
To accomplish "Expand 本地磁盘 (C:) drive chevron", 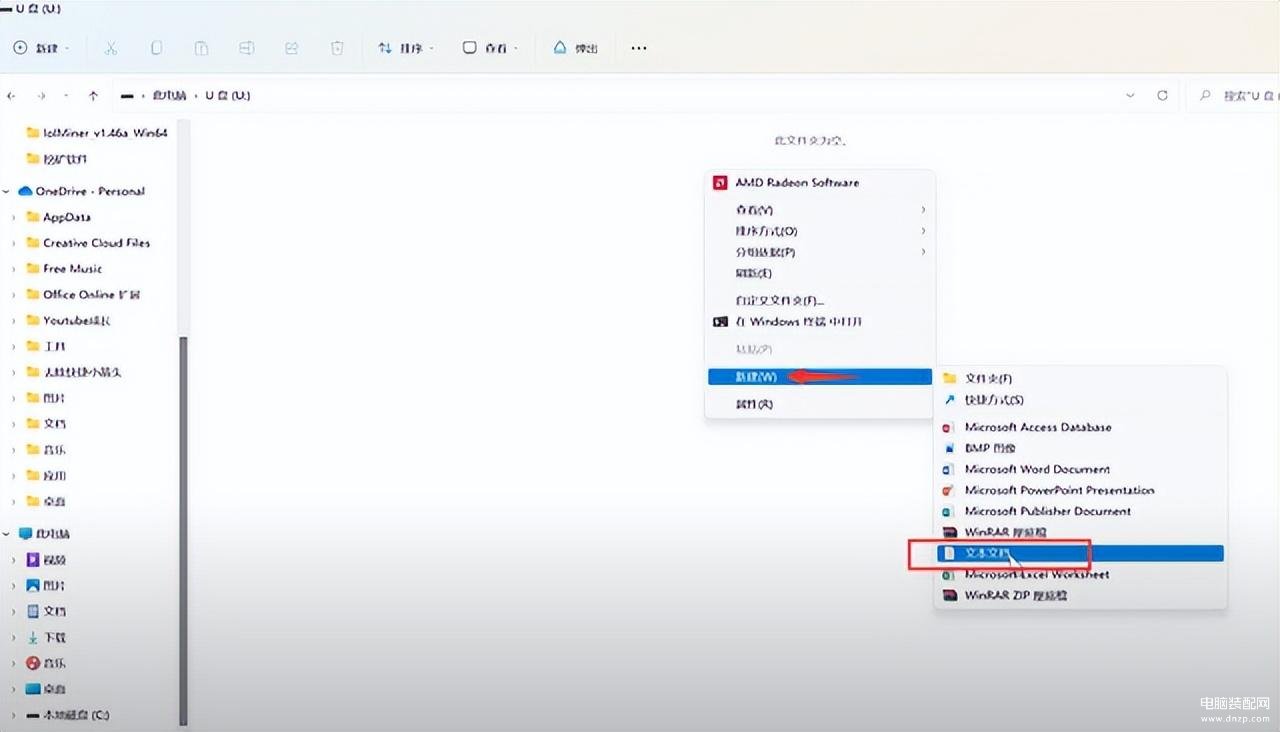I will coord(14,715).
